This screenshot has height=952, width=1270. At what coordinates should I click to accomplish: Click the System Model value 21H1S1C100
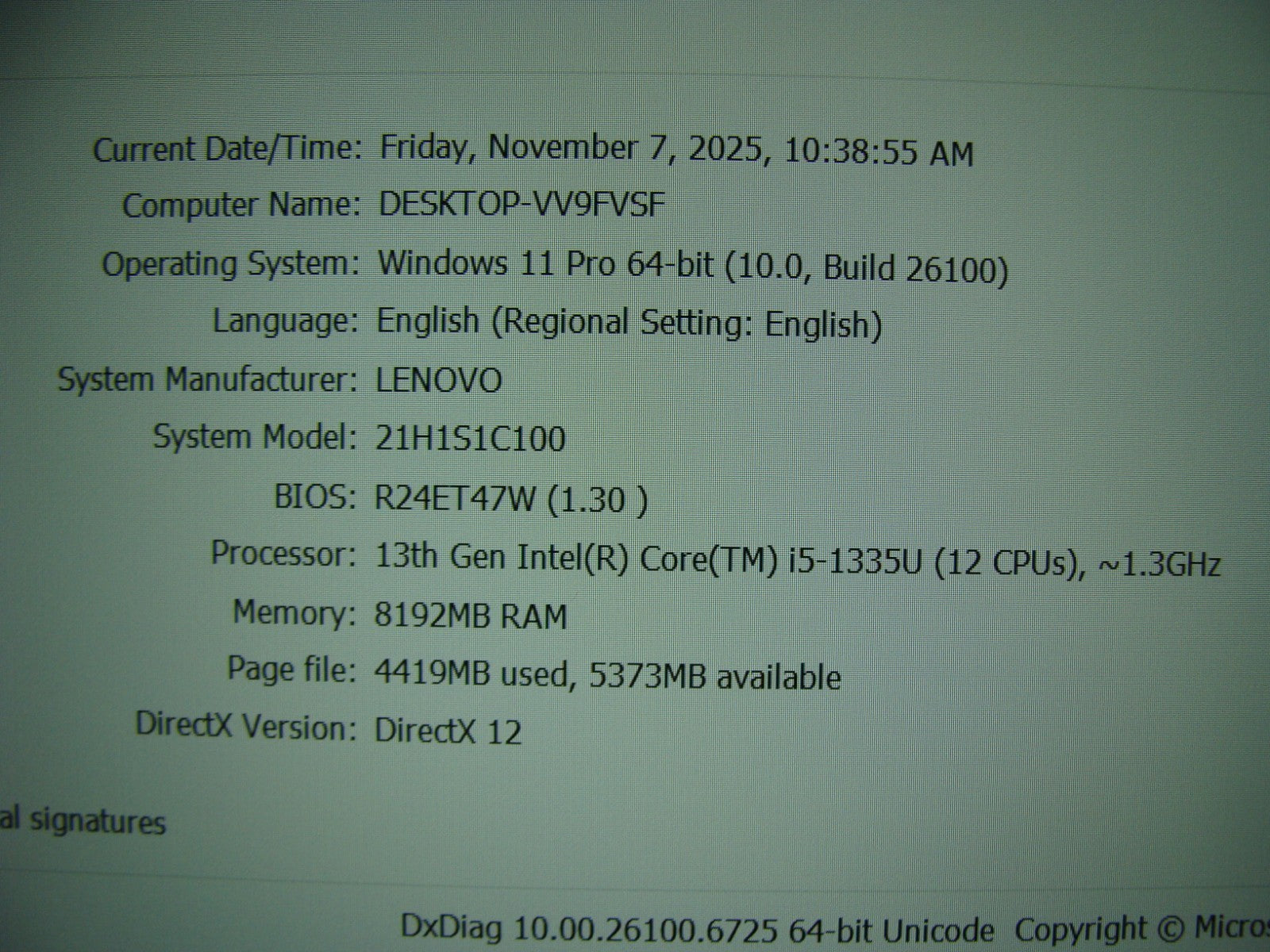click(x=470, y=439)
